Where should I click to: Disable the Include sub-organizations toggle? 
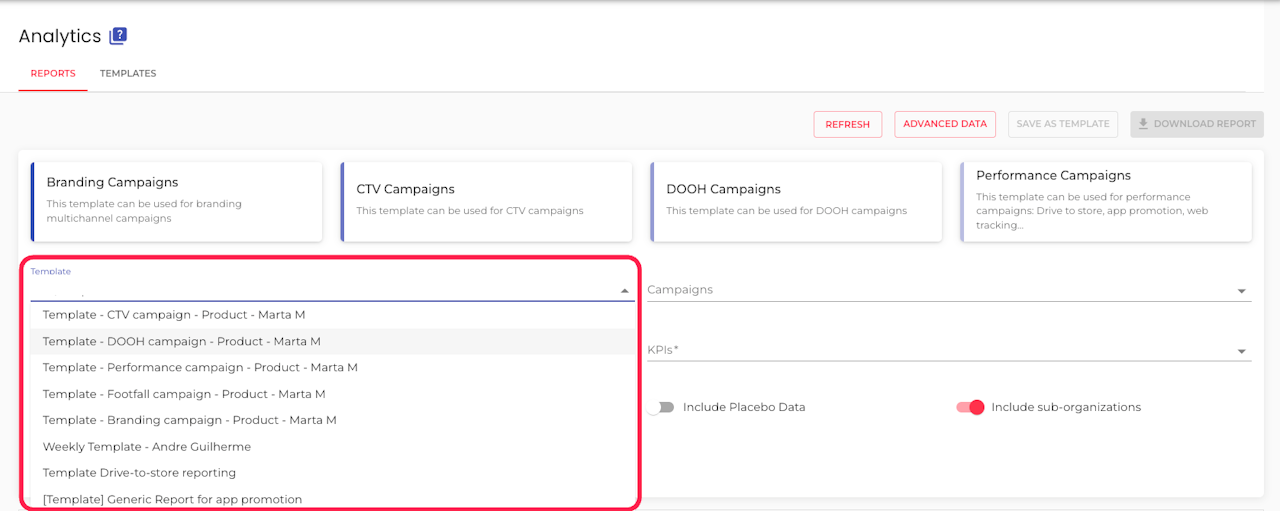970,407
